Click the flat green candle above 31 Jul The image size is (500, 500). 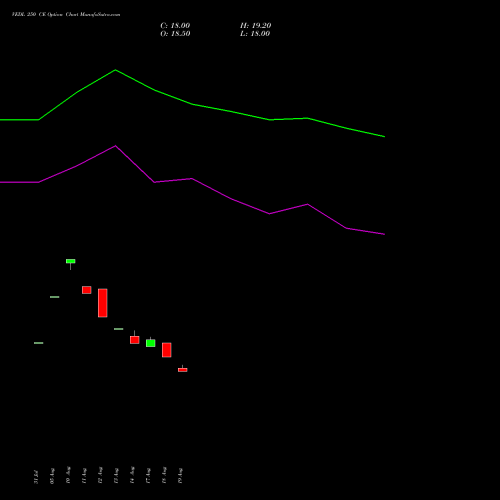click(x=39, y=343)
